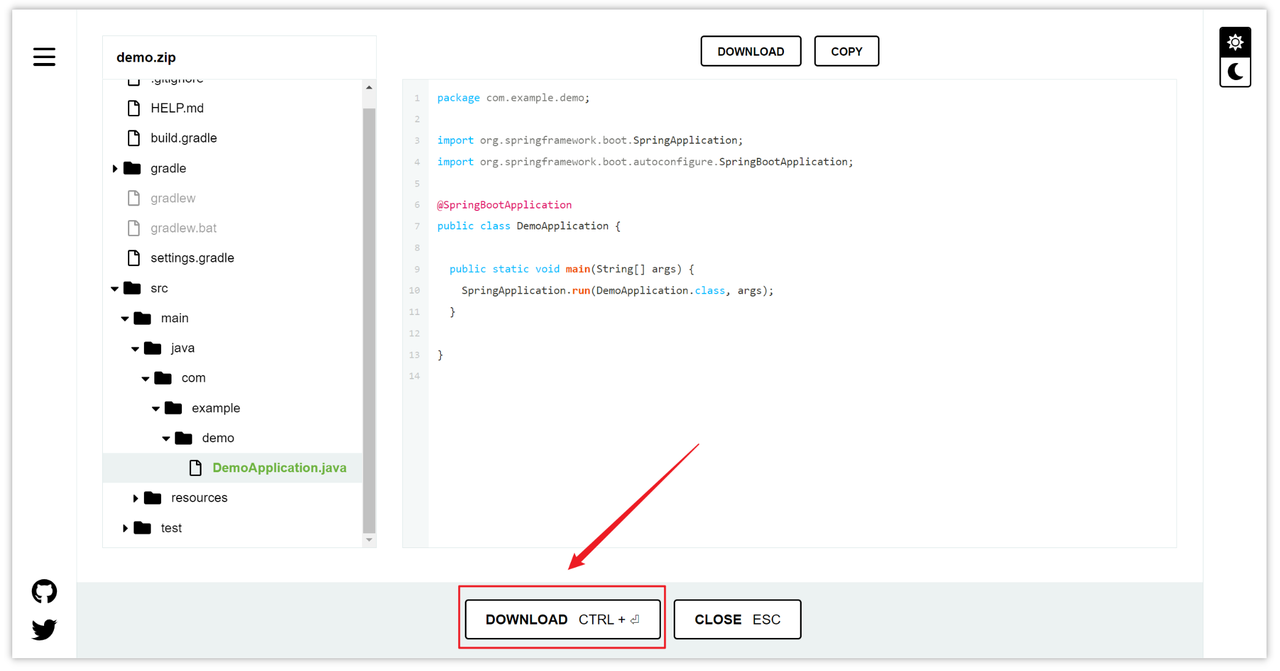Click the gradle folder icon
Screen dimensions: 1280x671
pyautogui.click(x=132, y=168)
